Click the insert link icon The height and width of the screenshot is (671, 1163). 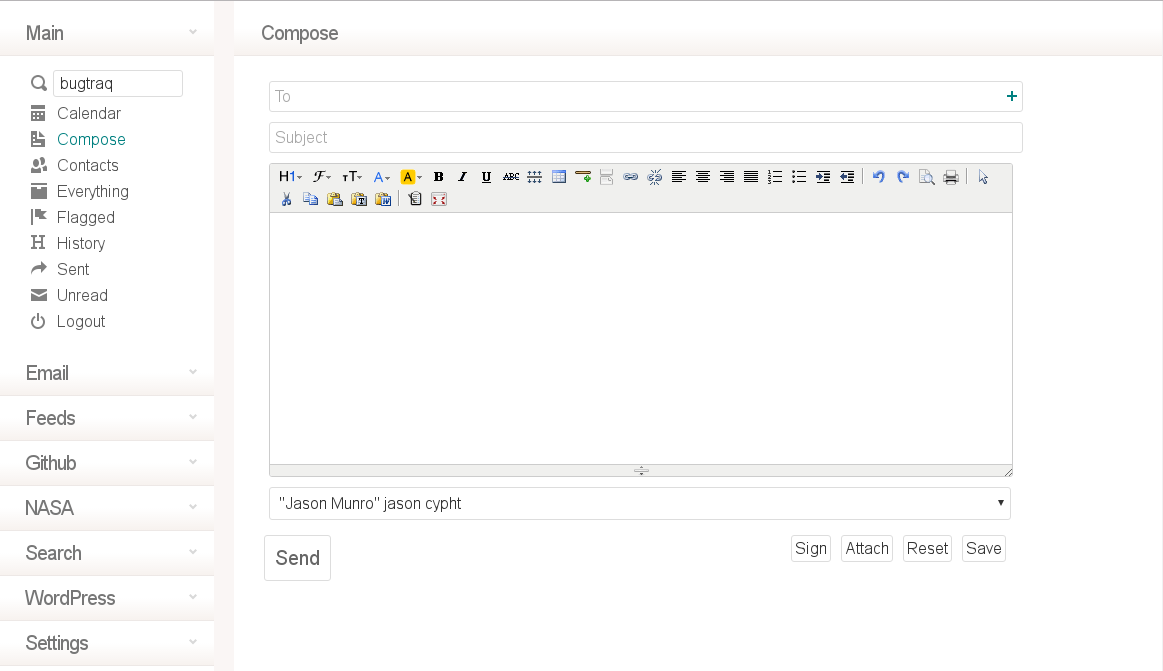coord(630,177)
